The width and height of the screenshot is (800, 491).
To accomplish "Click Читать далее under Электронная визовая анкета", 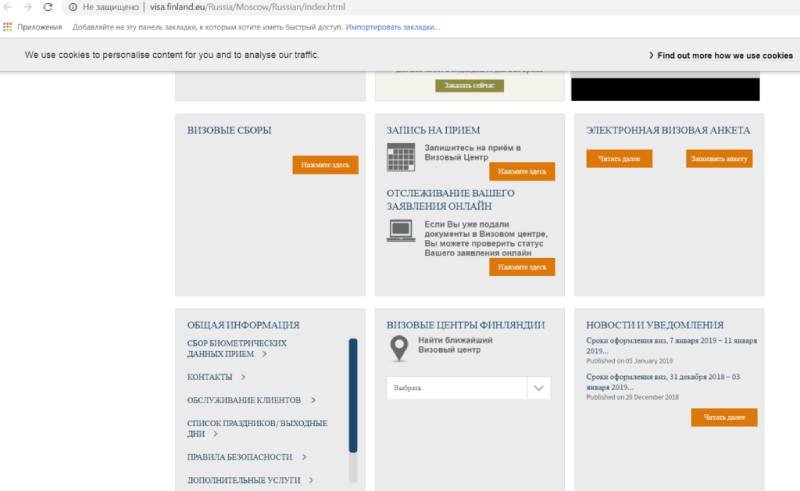I will [619, 159].
